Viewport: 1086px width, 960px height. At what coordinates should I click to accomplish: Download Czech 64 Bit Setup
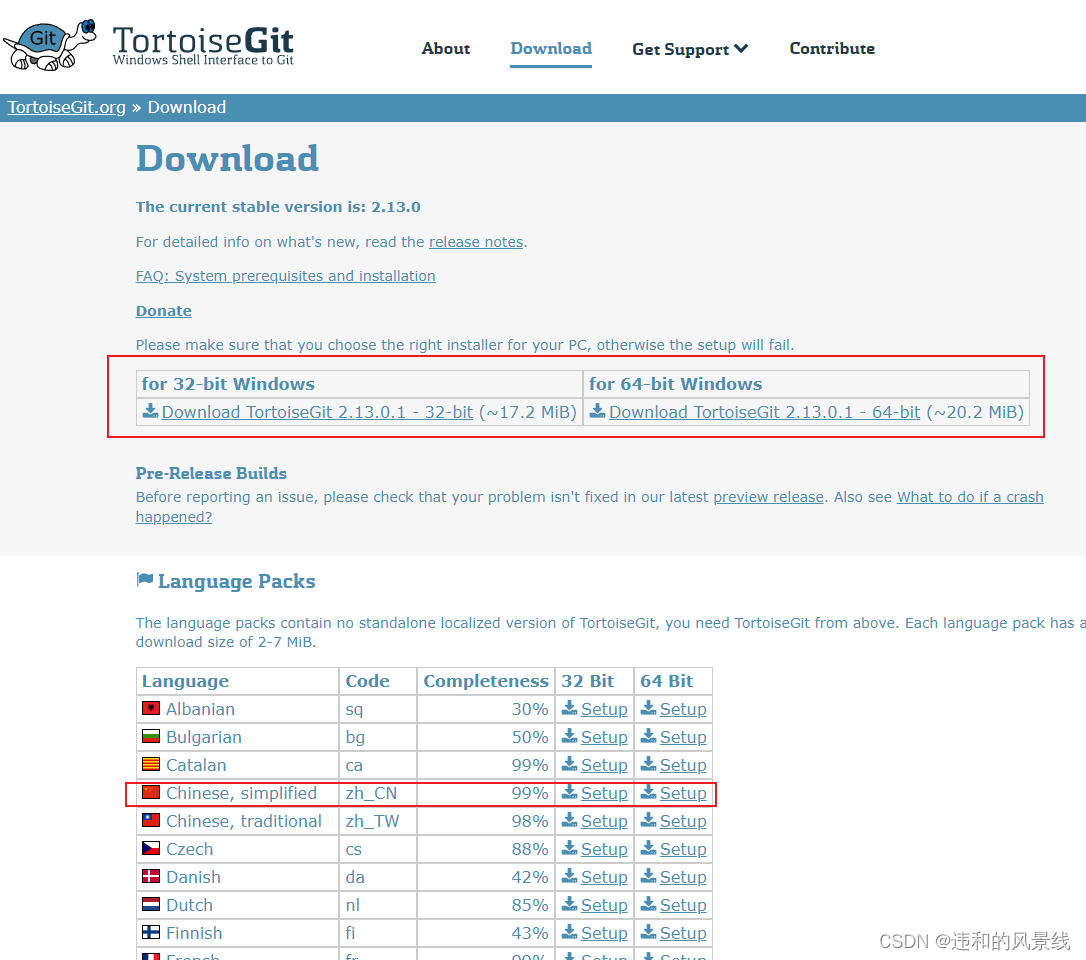(683, 849)
